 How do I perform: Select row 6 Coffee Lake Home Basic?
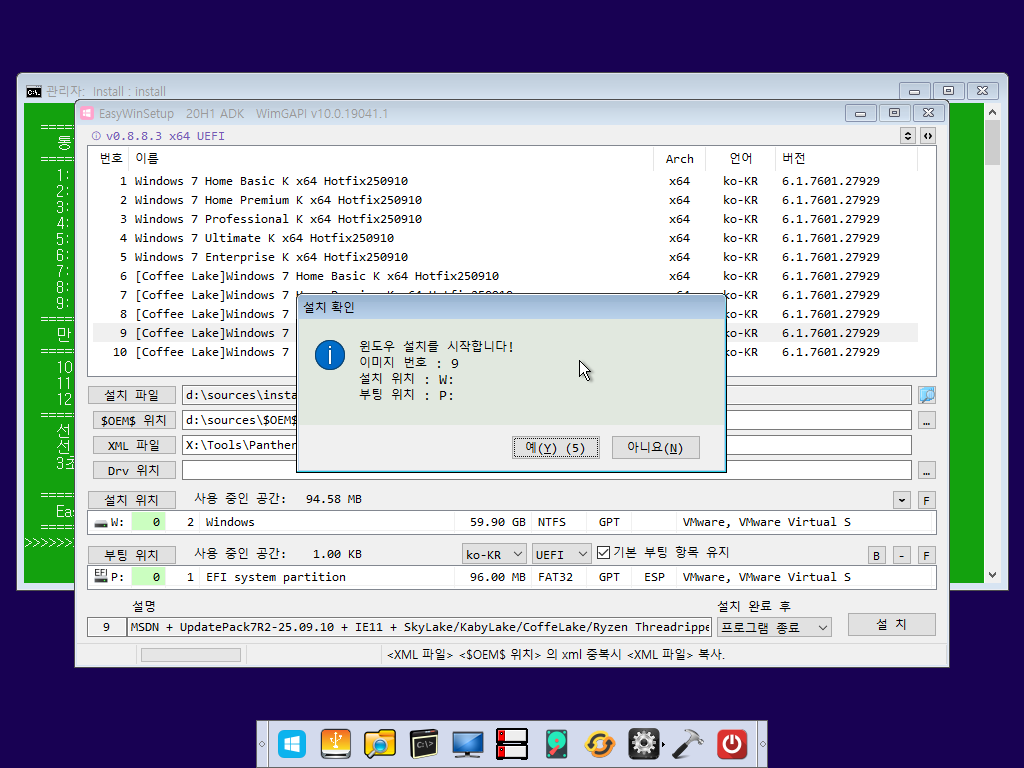point(505,276)
